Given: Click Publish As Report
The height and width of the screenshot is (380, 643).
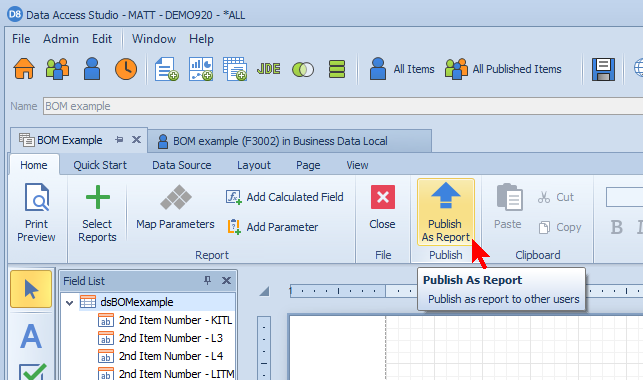Looking at the screenshot, I should (446, 212).
